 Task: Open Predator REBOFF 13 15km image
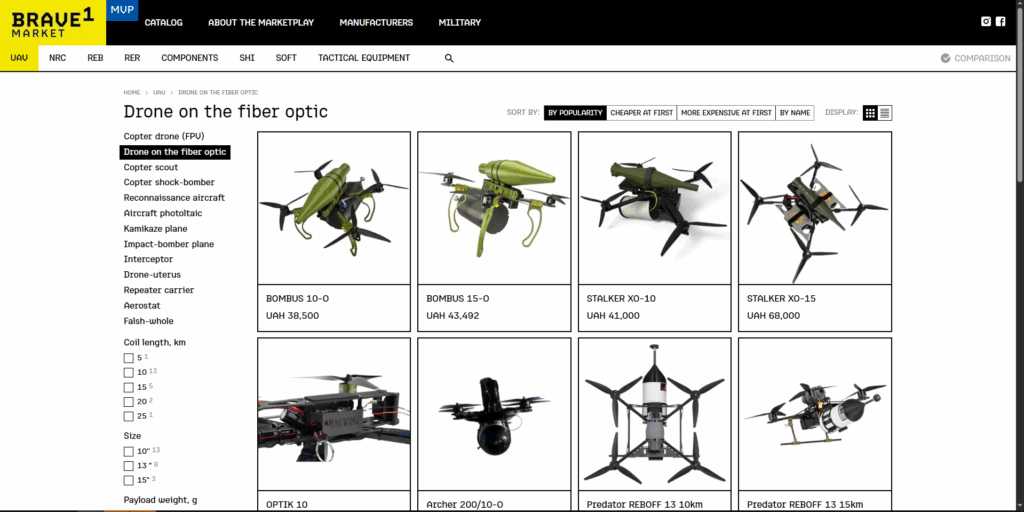[x=814, y=414]
